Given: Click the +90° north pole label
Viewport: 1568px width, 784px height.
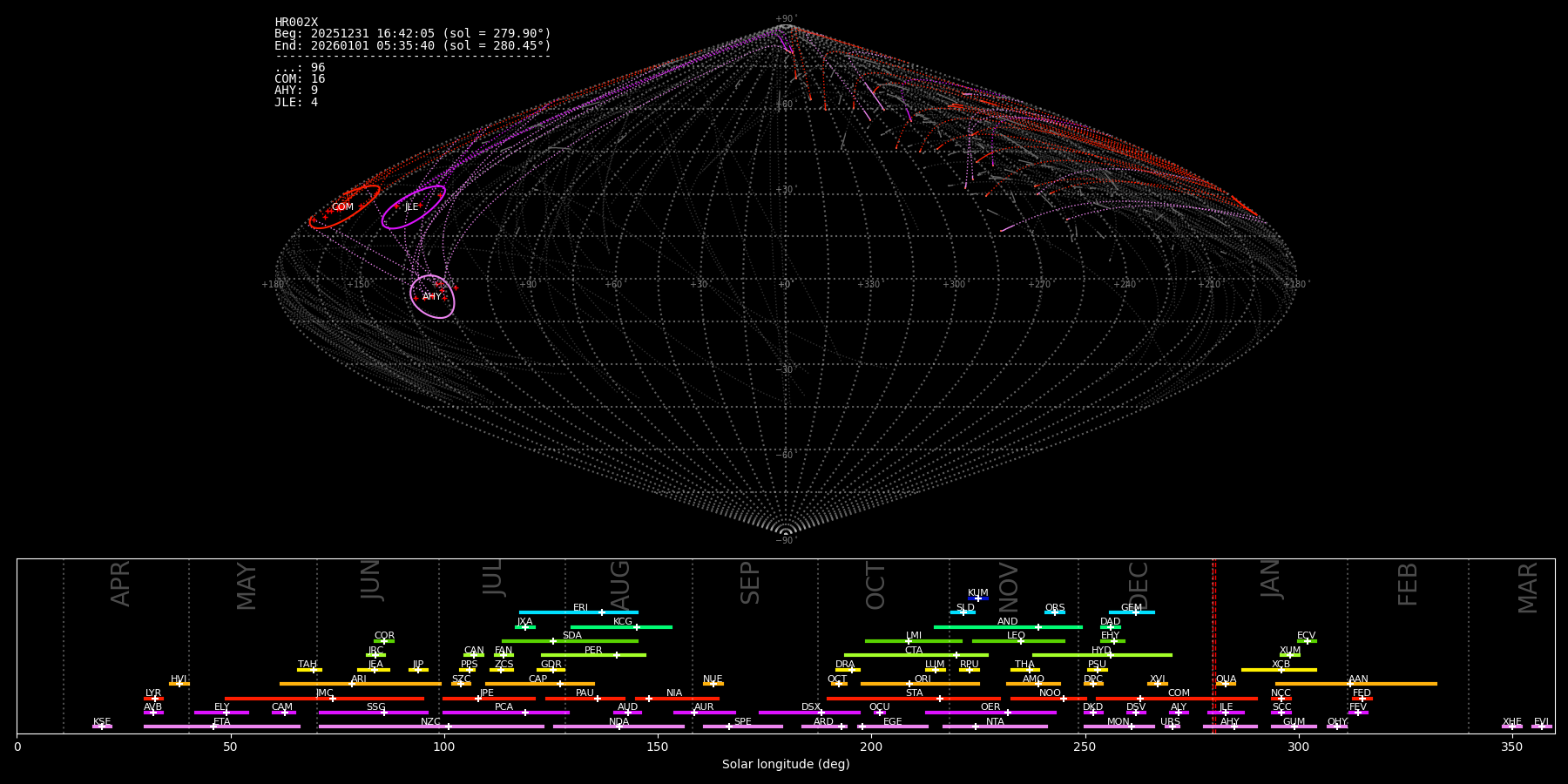Looking at the screenshot, I should (786, 18).
